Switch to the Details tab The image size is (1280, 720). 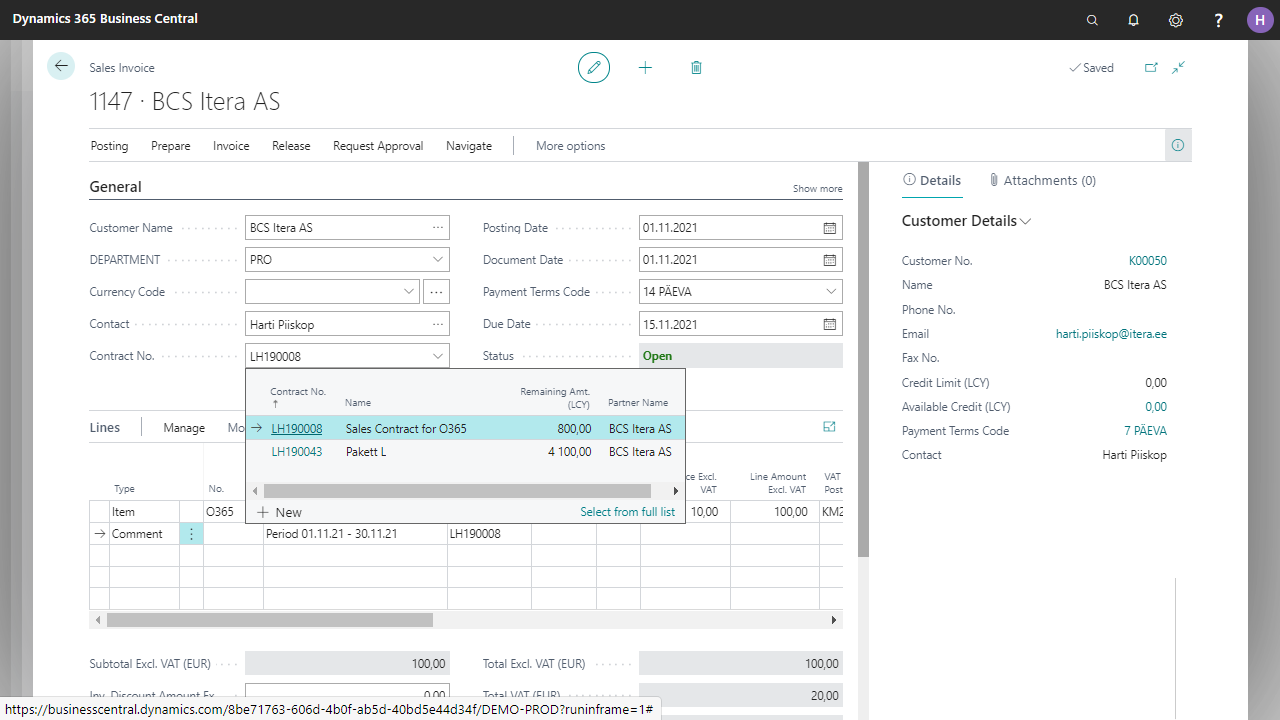tap(932, 181)
